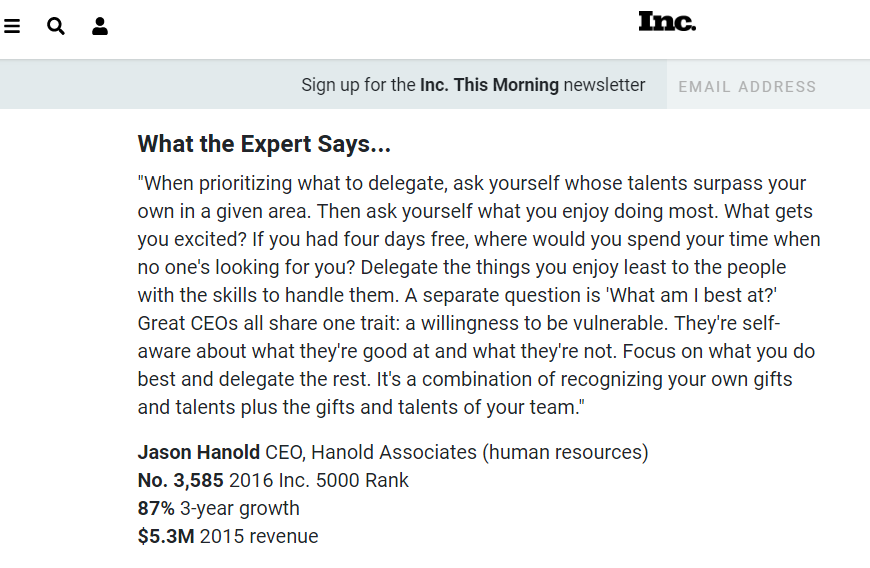
Task: Click the bold 'Inc. This Morning' newsletter name
Action: pyautogui.click(x=489, y=85)
